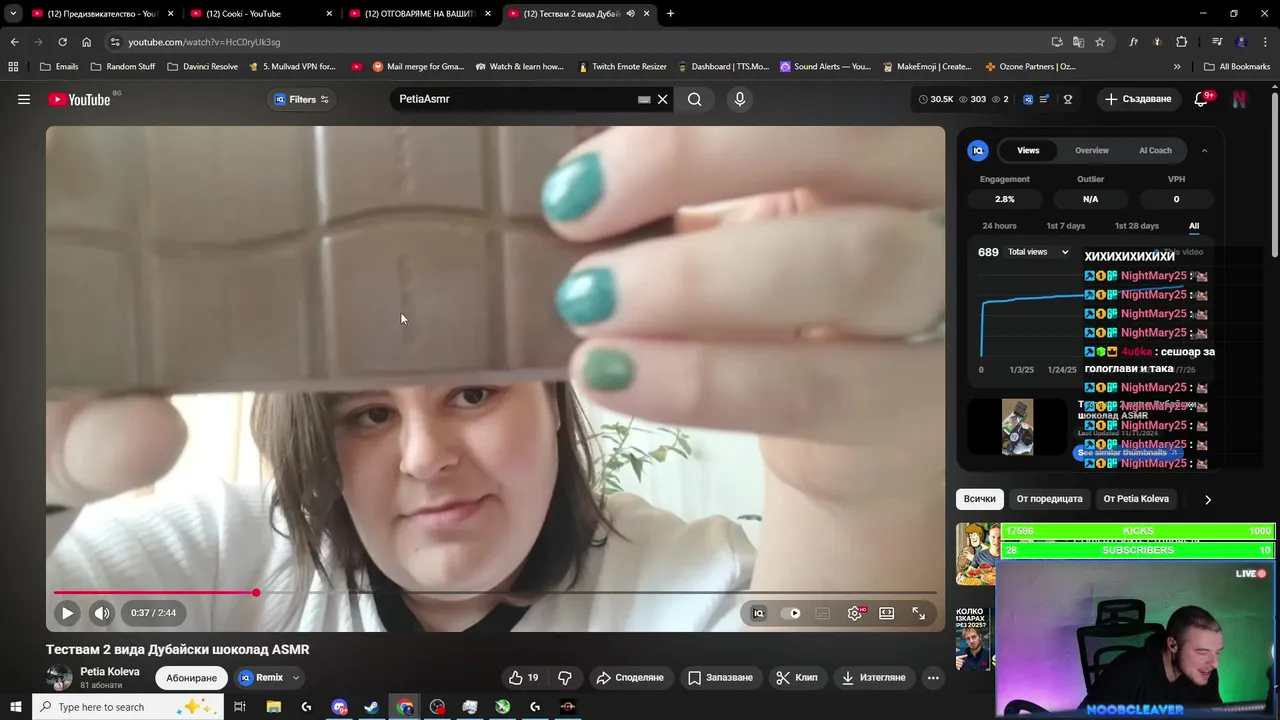
Task: Focus the YouTube search input field
Action: pyautogui.click(x=515, y=99)
